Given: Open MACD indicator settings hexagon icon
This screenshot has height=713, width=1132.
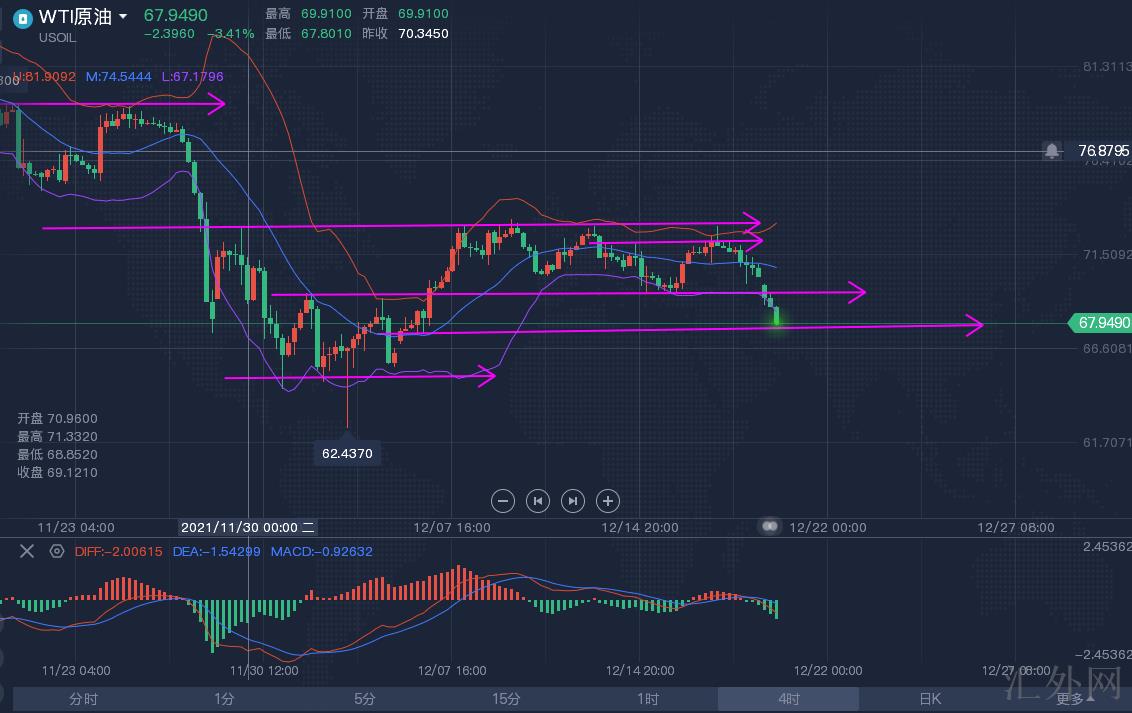Looking at the screenshot, I should click(57, 551).
